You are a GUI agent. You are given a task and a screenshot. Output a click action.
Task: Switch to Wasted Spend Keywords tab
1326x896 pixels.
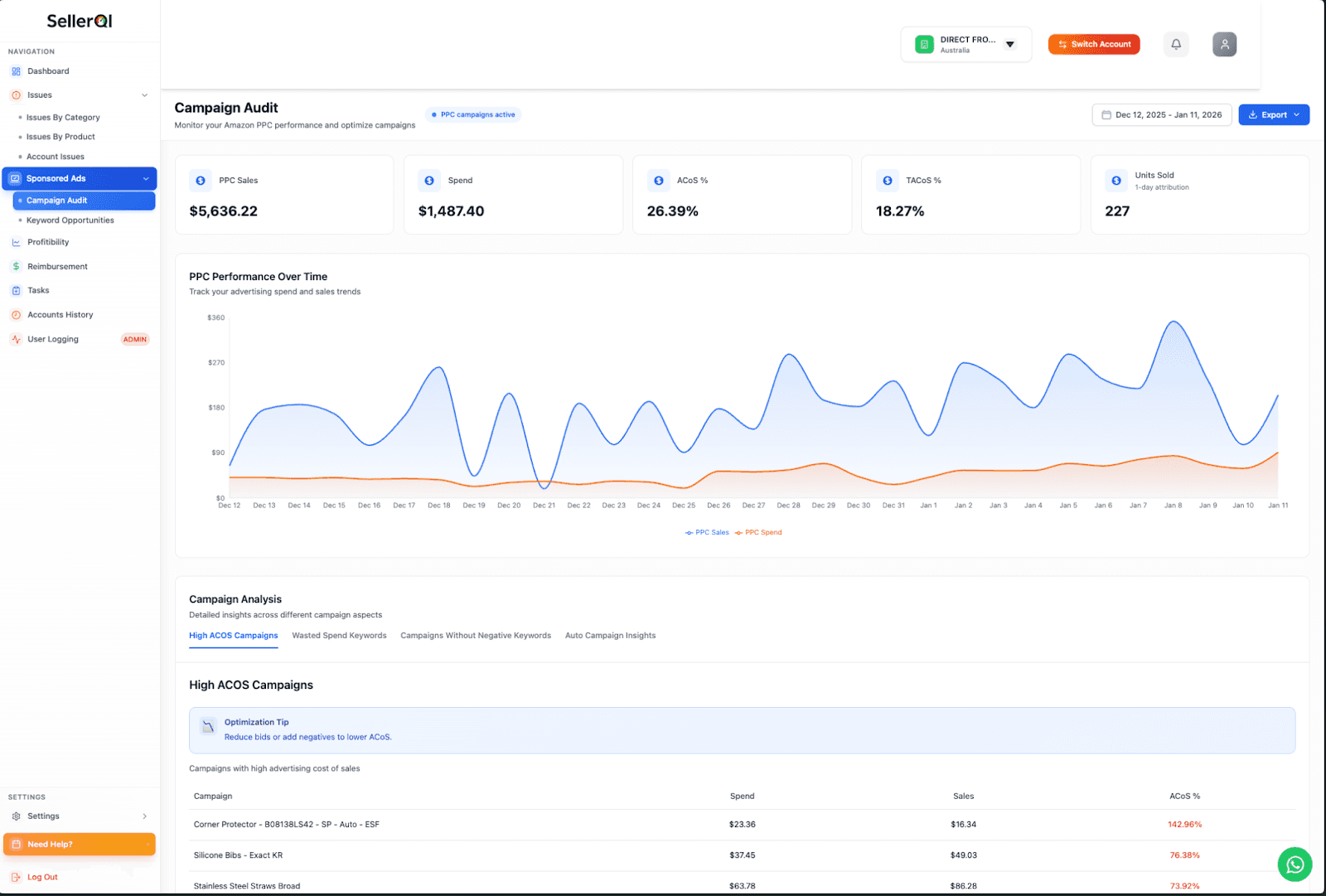[339, 636]
